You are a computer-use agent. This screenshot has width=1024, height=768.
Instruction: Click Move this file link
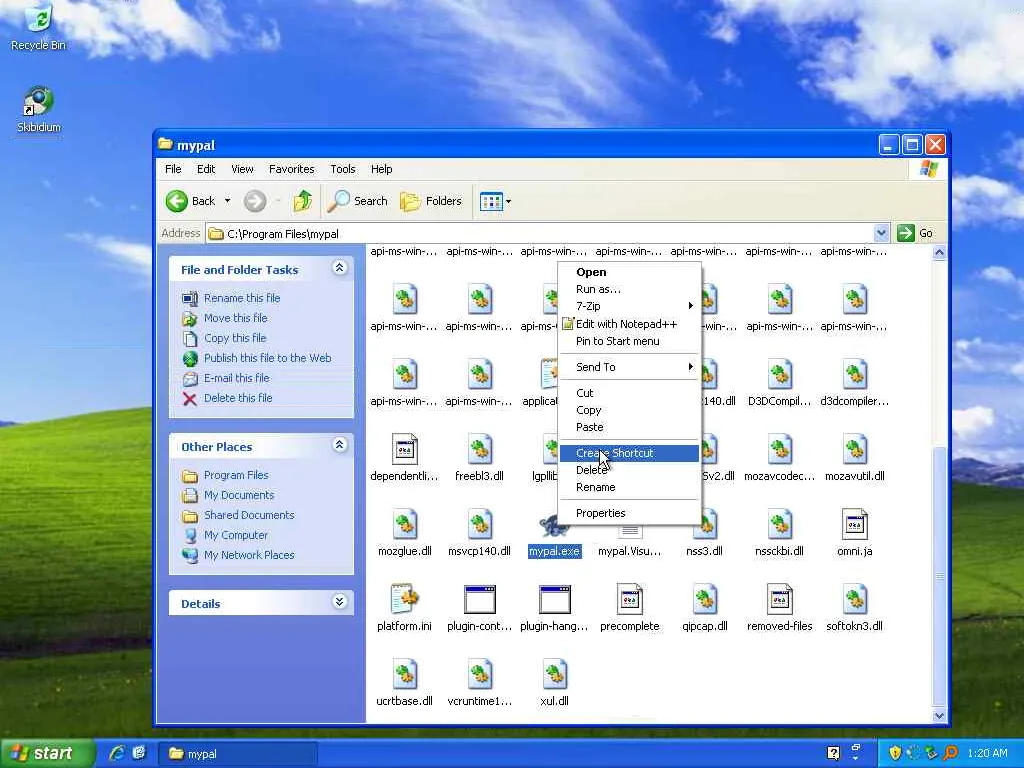236,318
